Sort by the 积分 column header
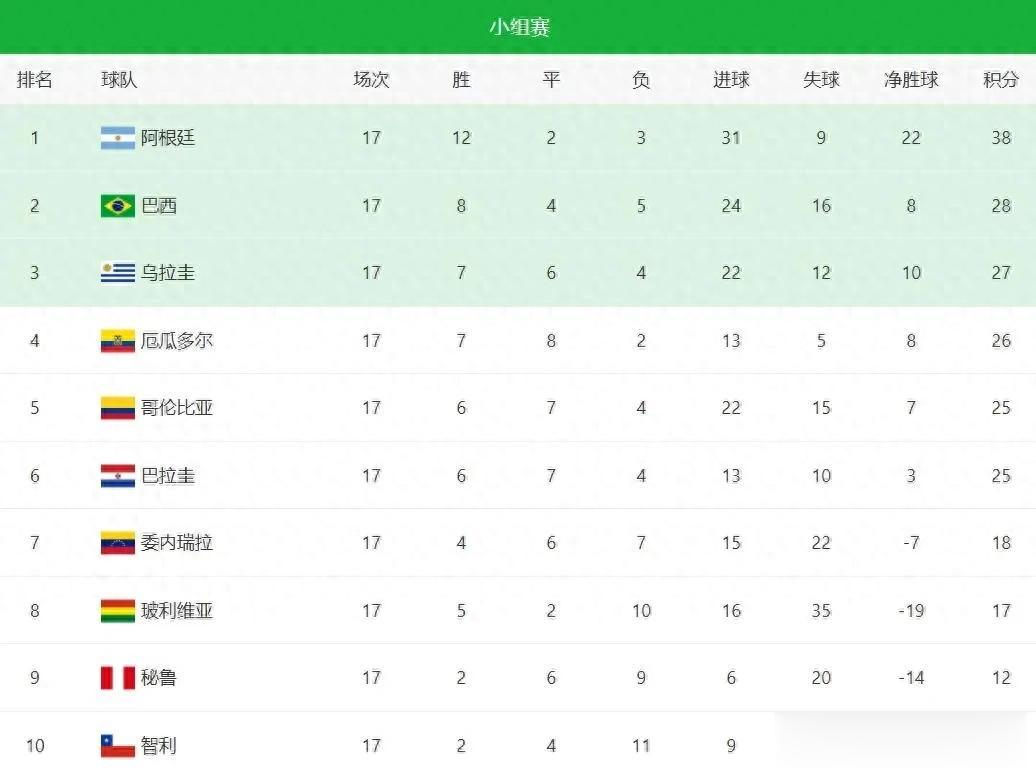Image resolution: width=1036 pixels, height=778 pixels. [1000, 80]
